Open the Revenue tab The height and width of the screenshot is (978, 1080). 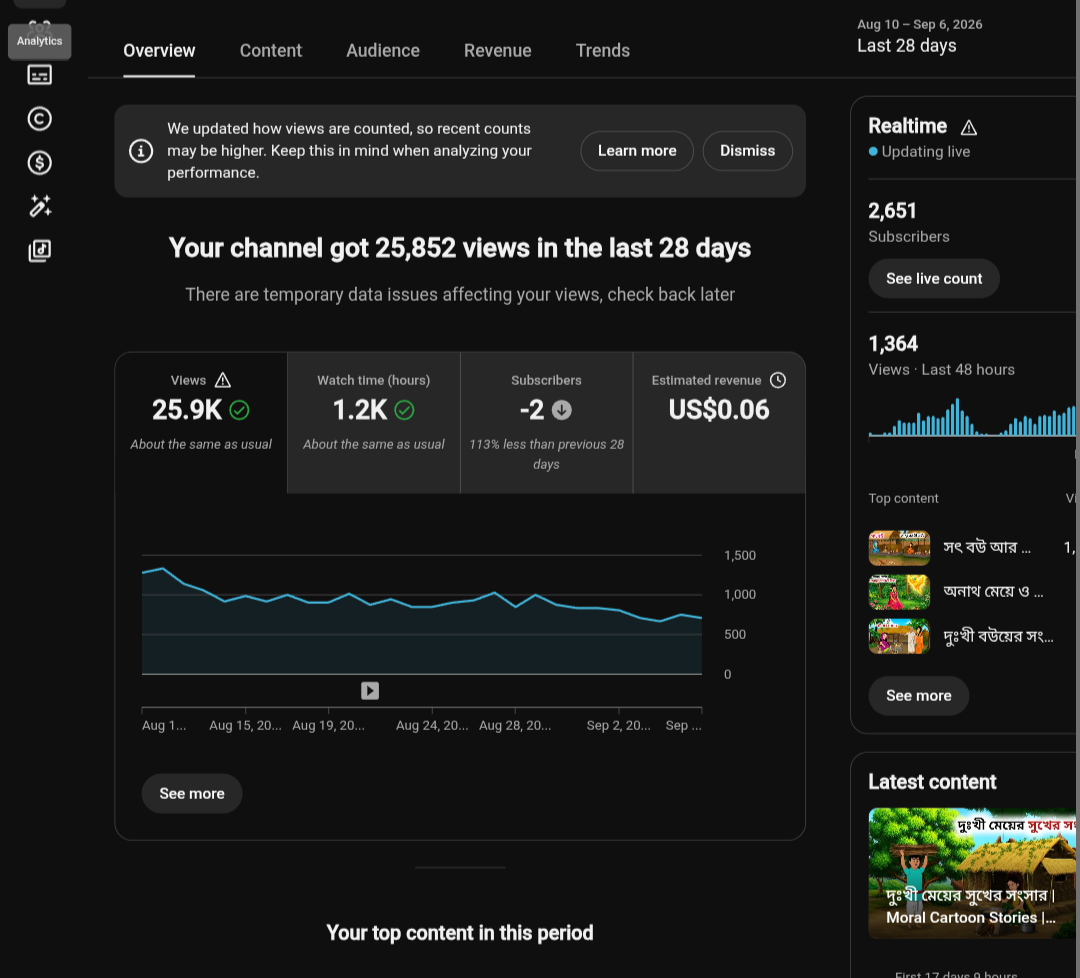[497, 50]
